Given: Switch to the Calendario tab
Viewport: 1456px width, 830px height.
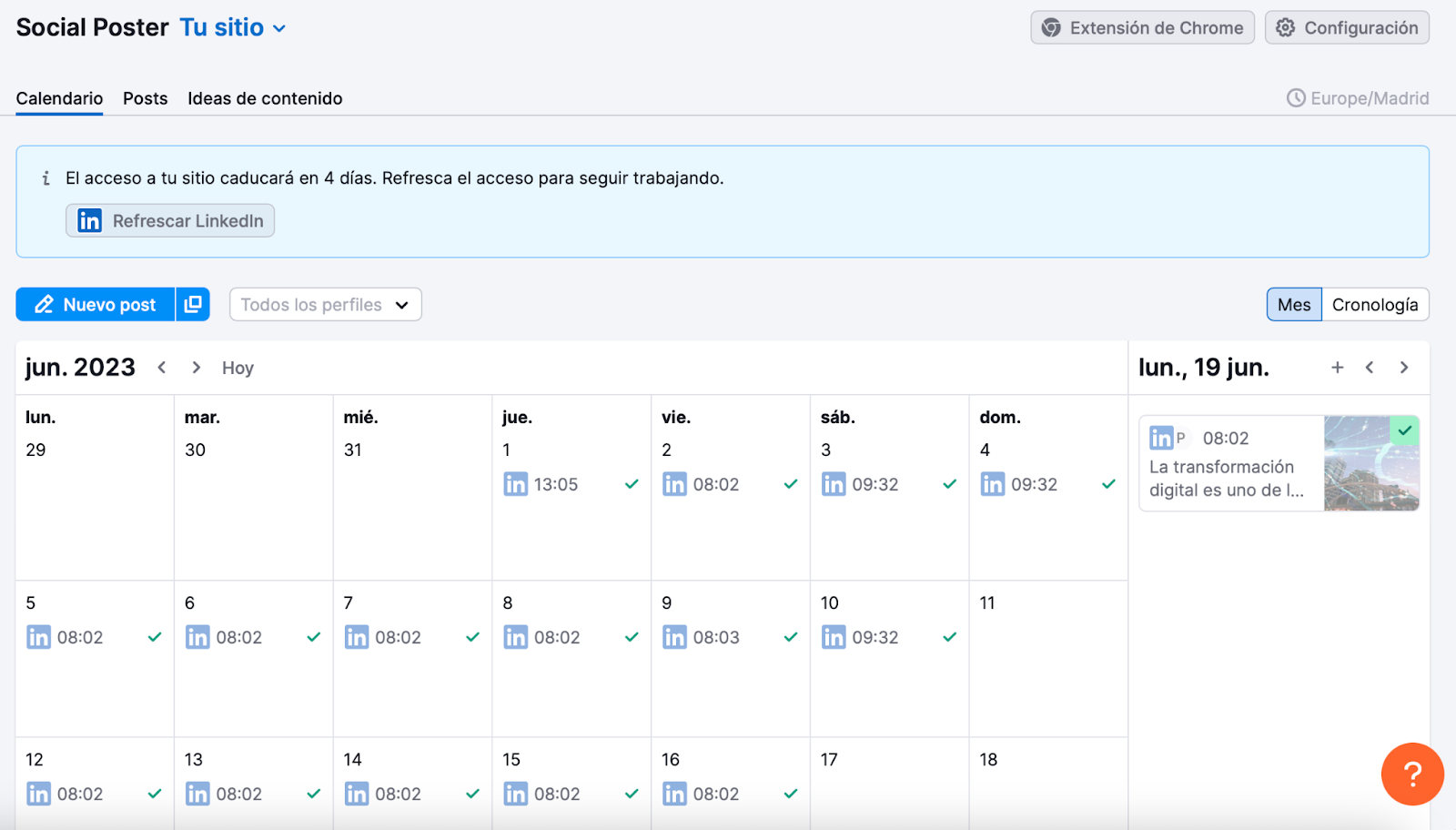Looking at the screenshot, I should (59, 98).
